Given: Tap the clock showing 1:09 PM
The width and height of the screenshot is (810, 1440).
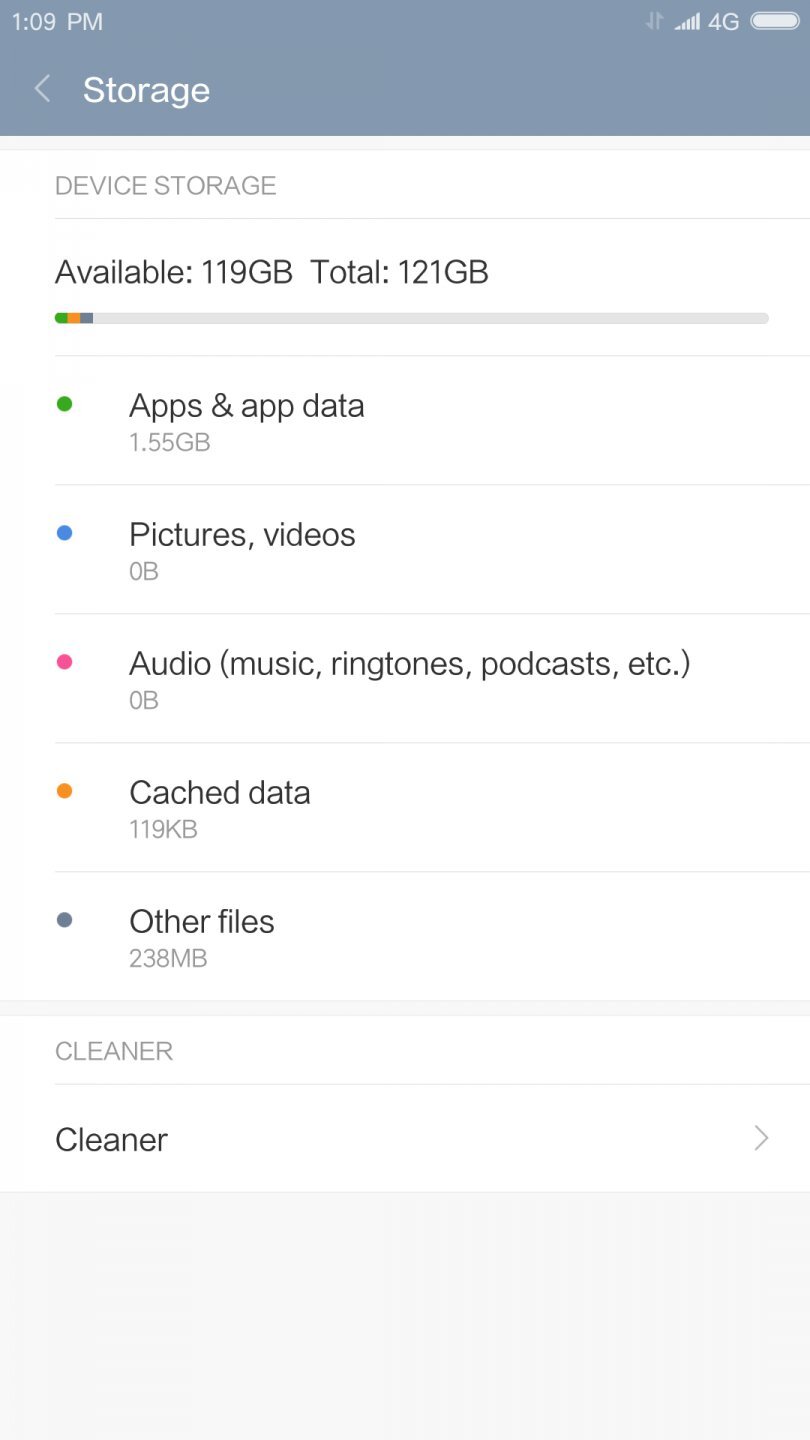Looking at the screenshot, I should pos(57,21).
